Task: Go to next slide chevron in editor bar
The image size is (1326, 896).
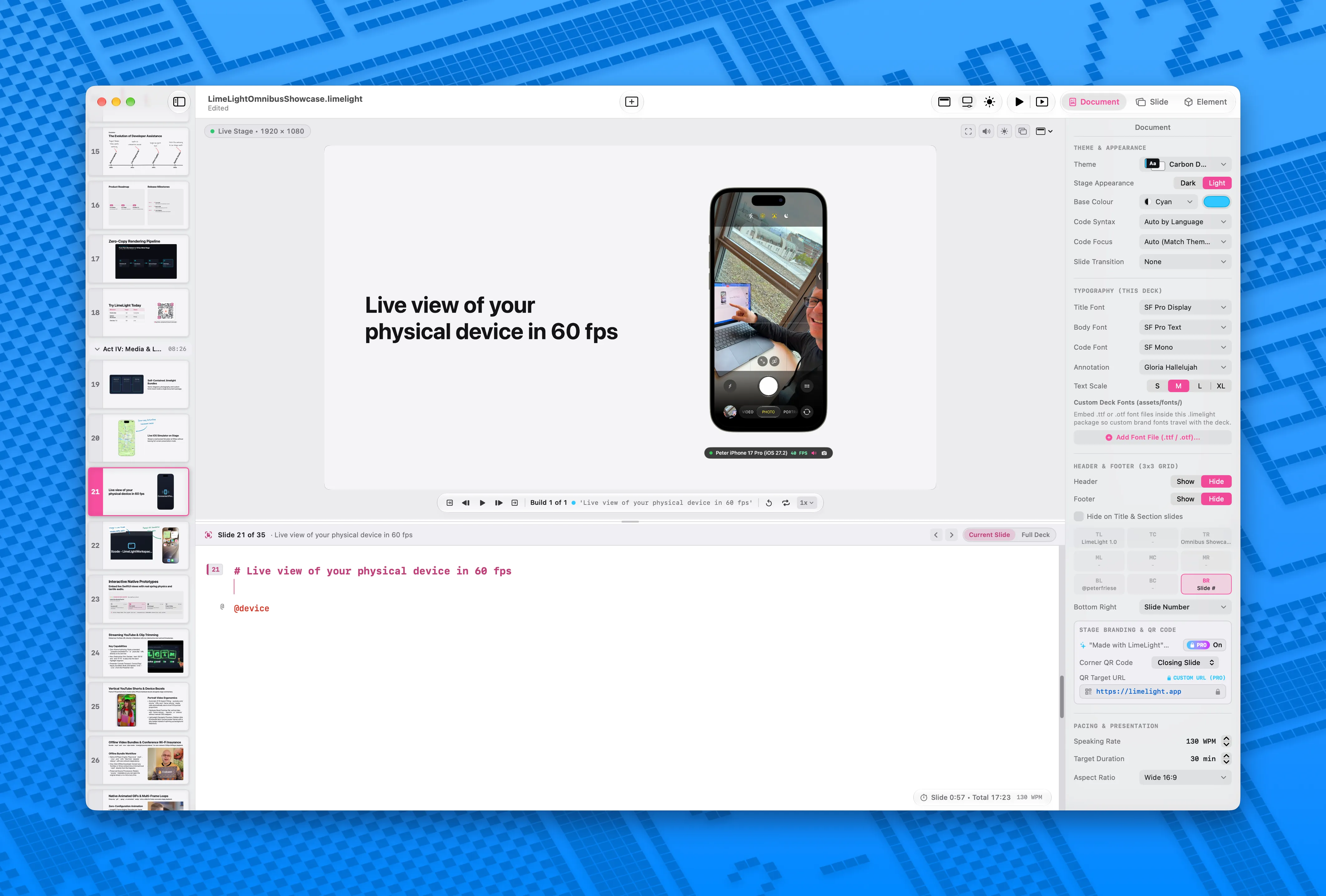Action: (951, 535)
